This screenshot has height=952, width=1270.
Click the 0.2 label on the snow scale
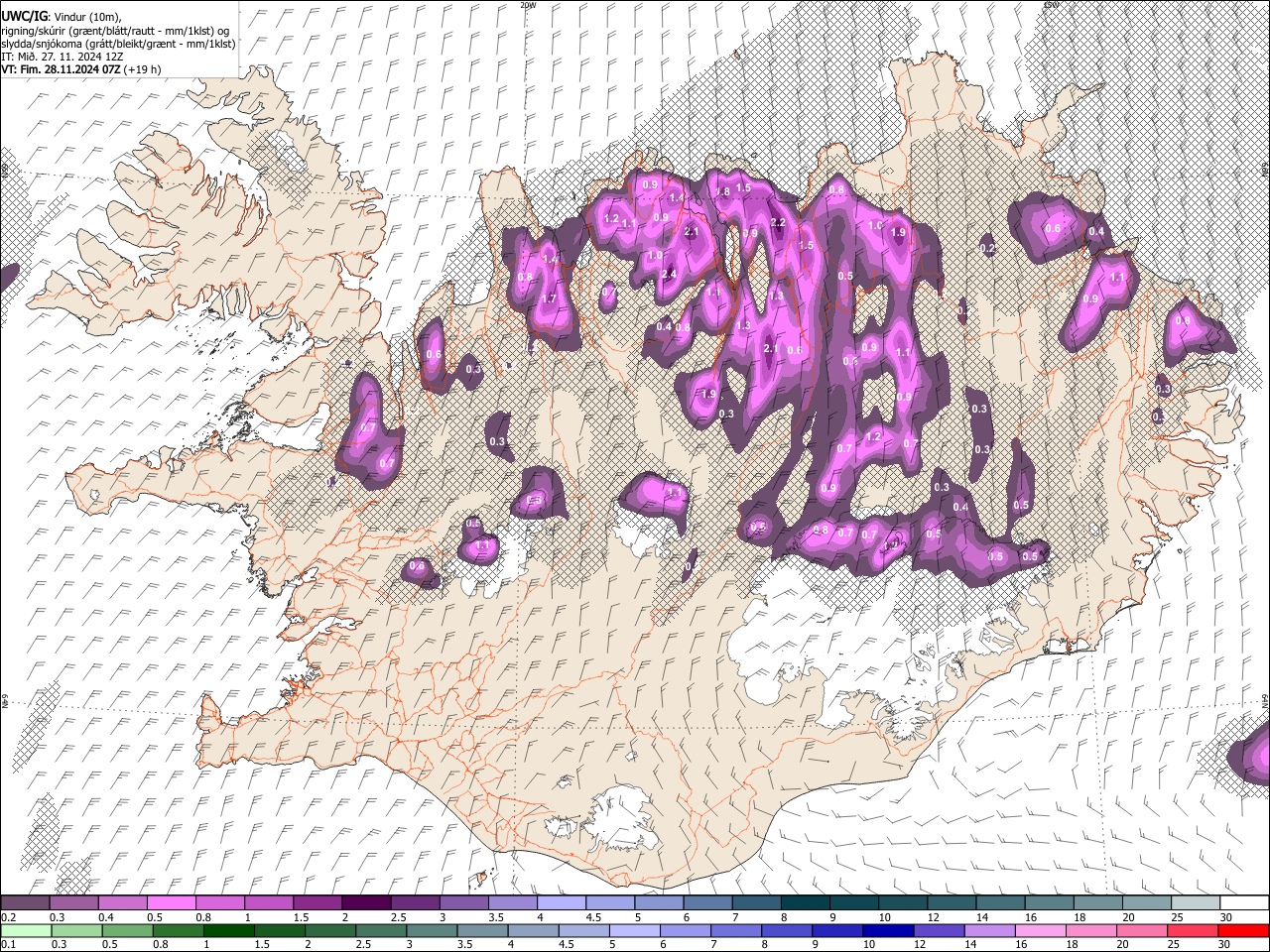pyautogui.click(x=8, y=917)
